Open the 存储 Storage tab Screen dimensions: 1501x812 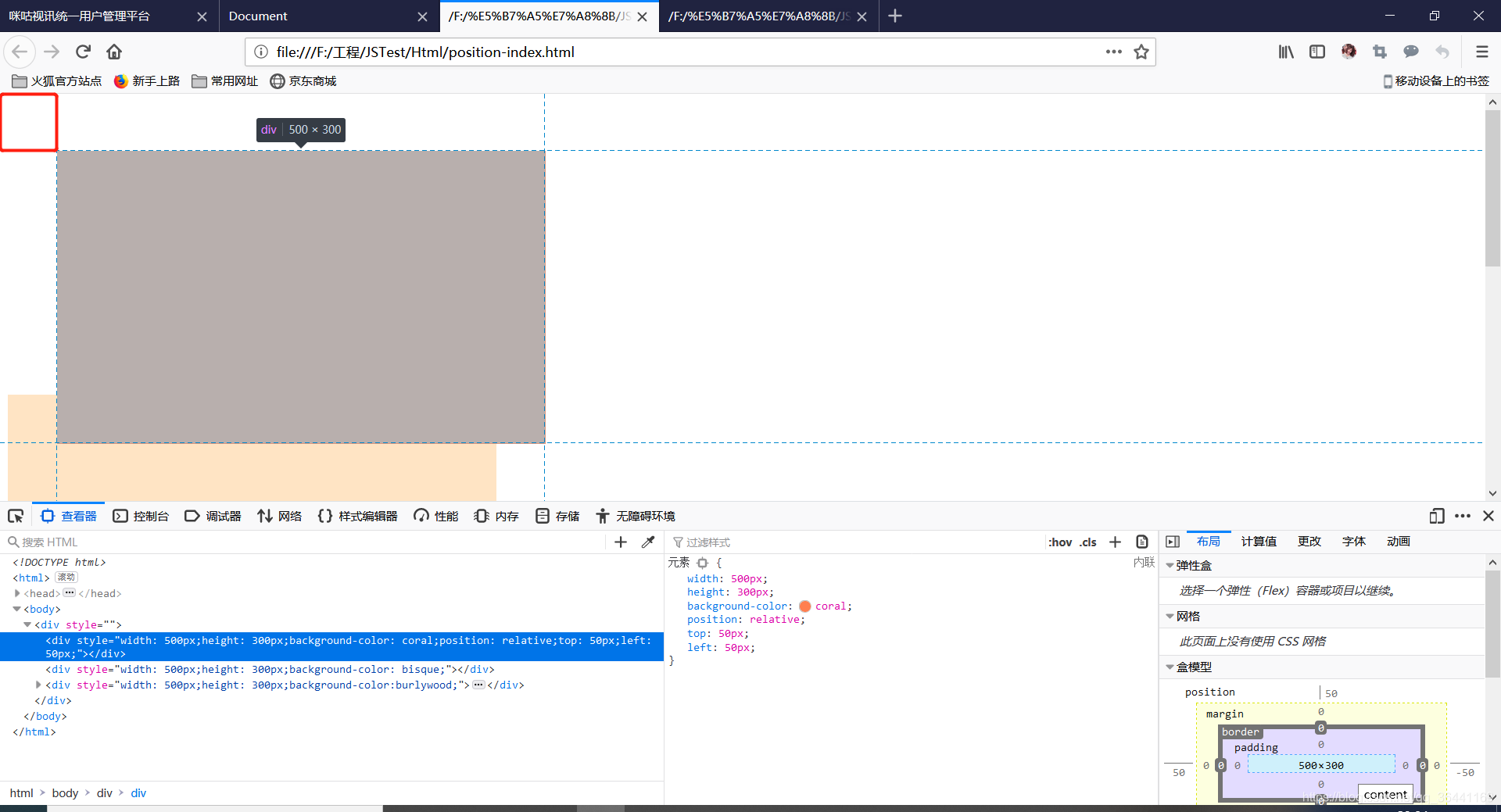[x=557, y=516]
